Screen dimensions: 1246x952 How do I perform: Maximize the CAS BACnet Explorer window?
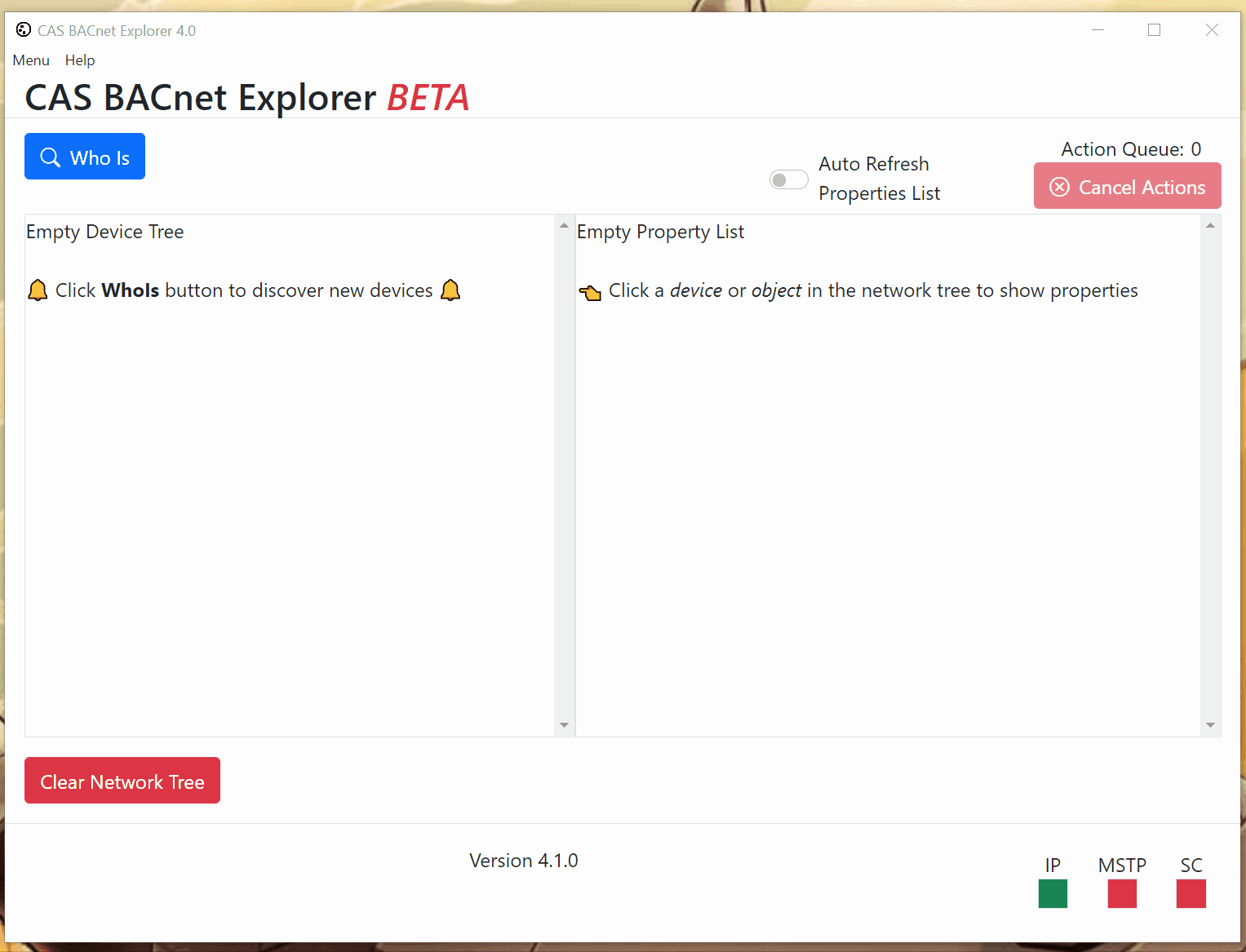pos(1154,30)
